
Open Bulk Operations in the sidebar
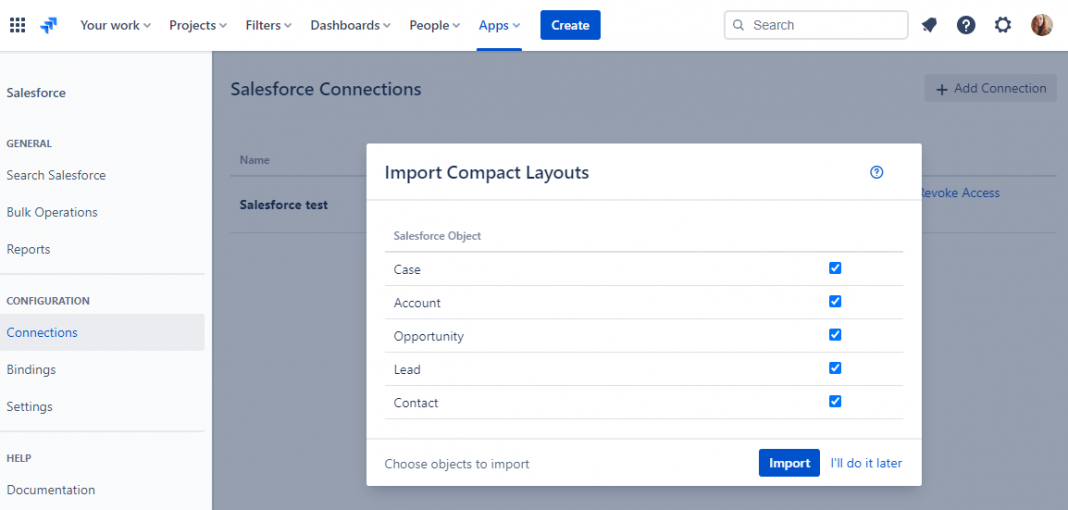point(52,212)
